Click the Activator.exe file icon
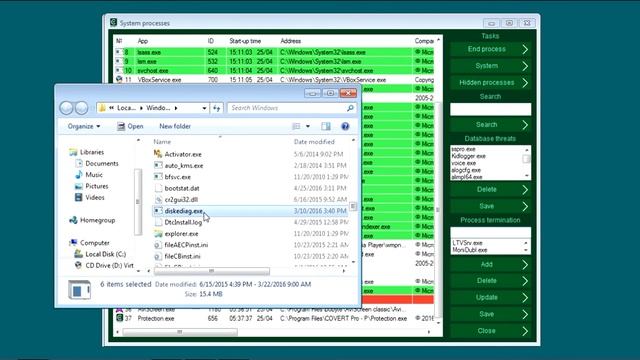The height and width of the screenshot is (360, 640). (158, 154)
